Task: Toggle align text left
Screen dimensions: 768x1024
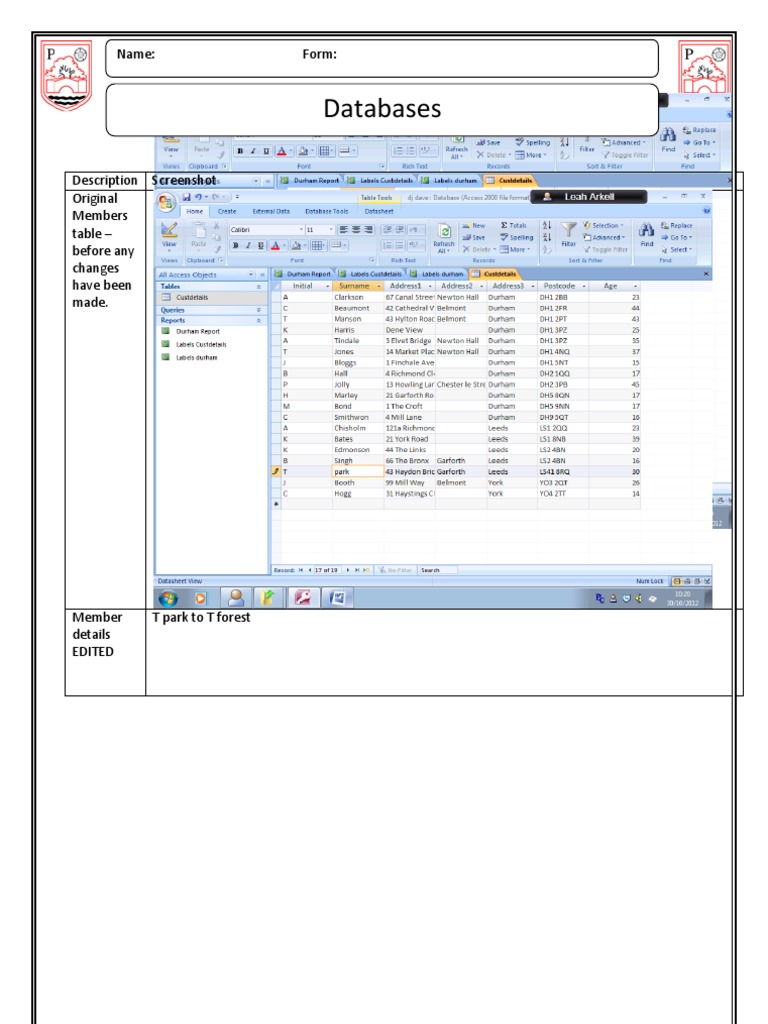Action: [x=344, y=229]
